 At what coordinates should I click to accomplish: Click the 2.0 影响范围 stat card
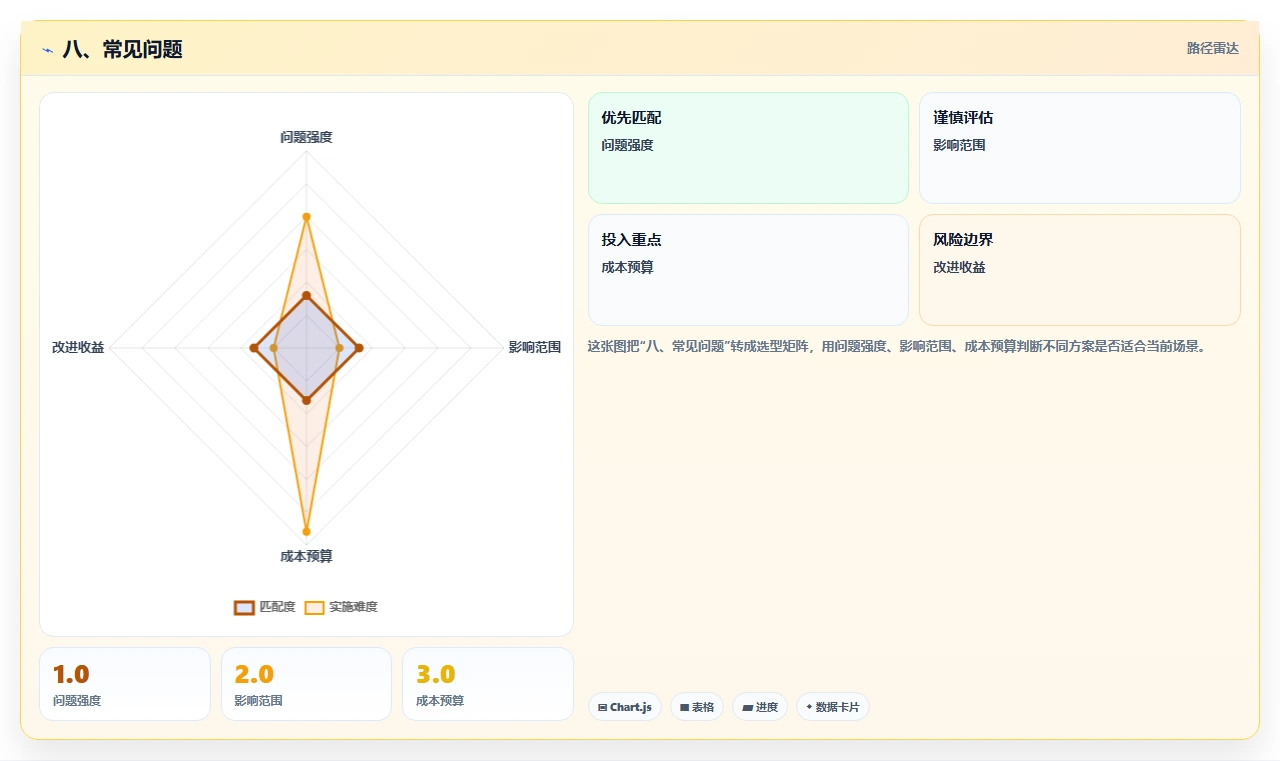[x=306, y=684]
